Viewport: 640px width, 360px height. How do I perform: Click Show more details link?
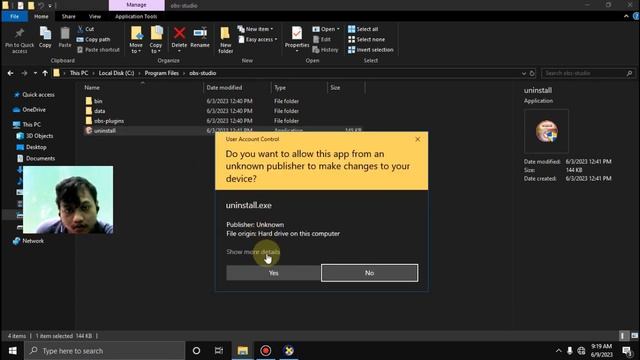click(x=253, y=252)
